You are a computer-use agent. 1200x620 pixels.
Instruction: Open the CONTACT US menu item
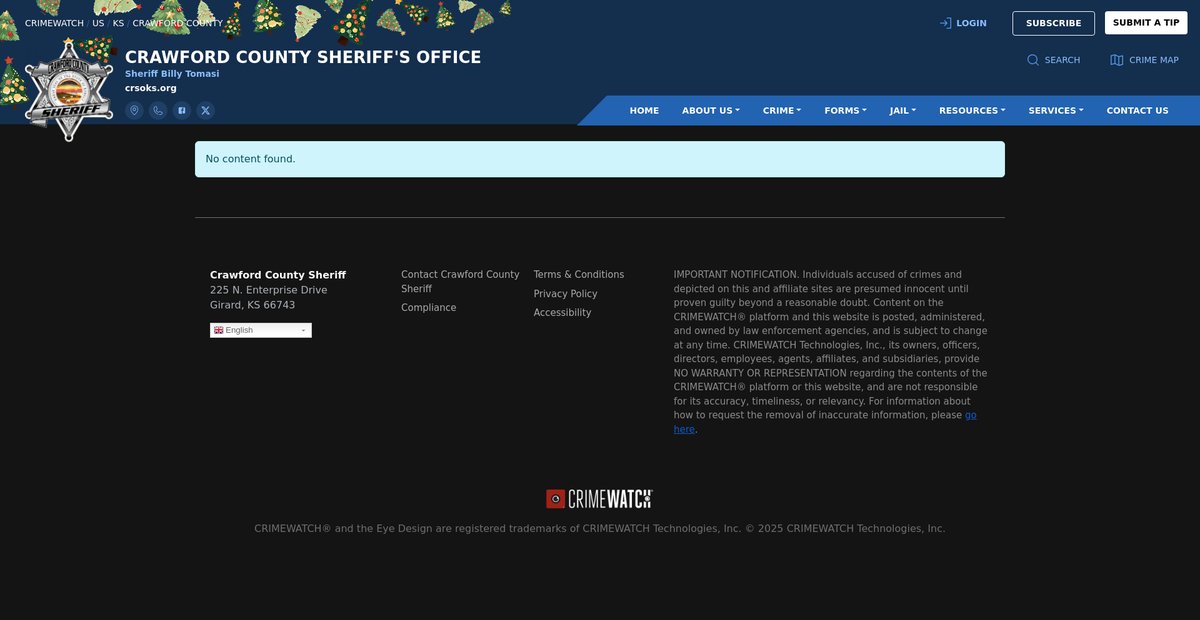(1137, 110)
